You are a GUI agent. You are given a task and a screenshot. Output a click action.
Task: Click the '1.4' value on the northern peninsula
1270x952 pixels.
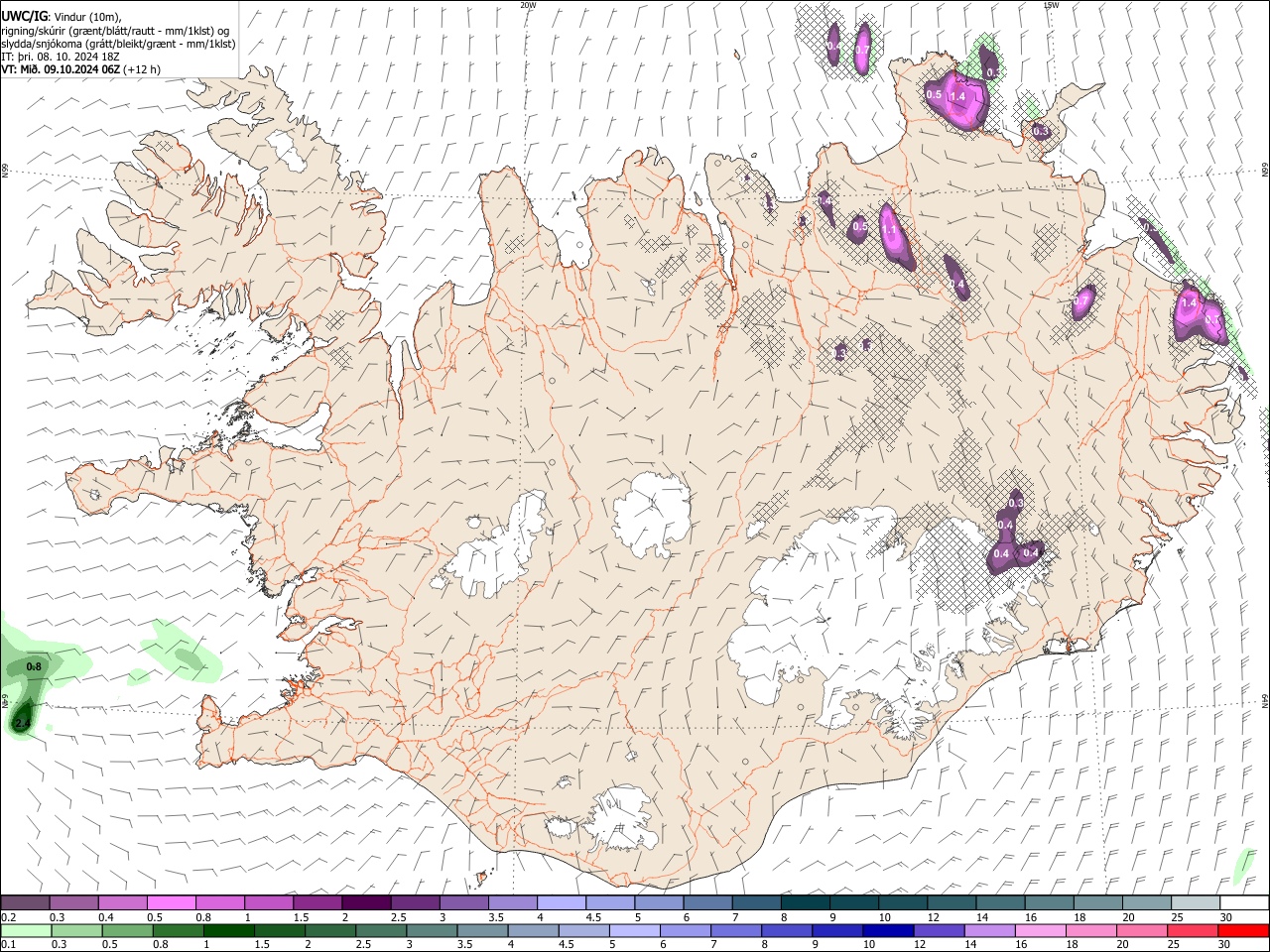click(x=957, y=96)
